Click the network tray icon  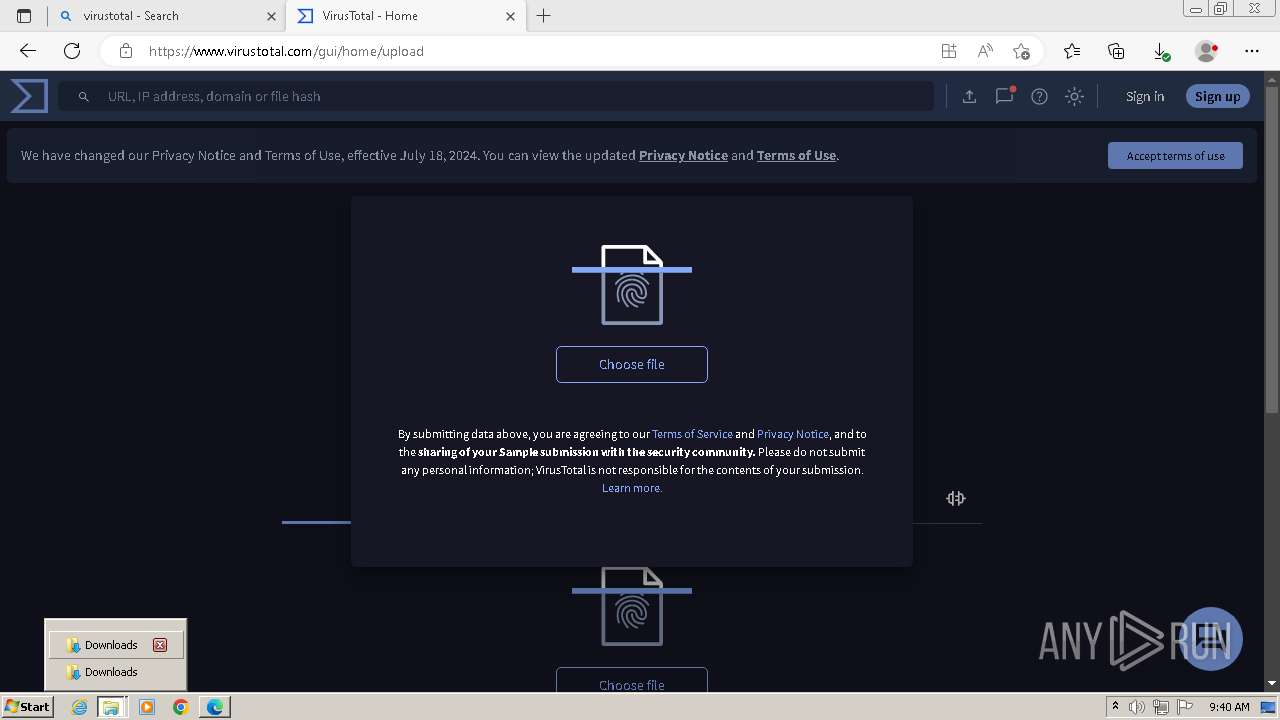coord(1161,707)
